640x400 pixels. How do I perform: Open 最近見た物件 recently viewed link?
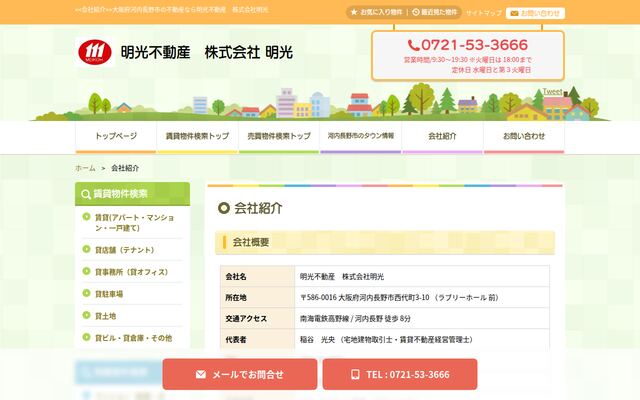click(x=435, y=12)
